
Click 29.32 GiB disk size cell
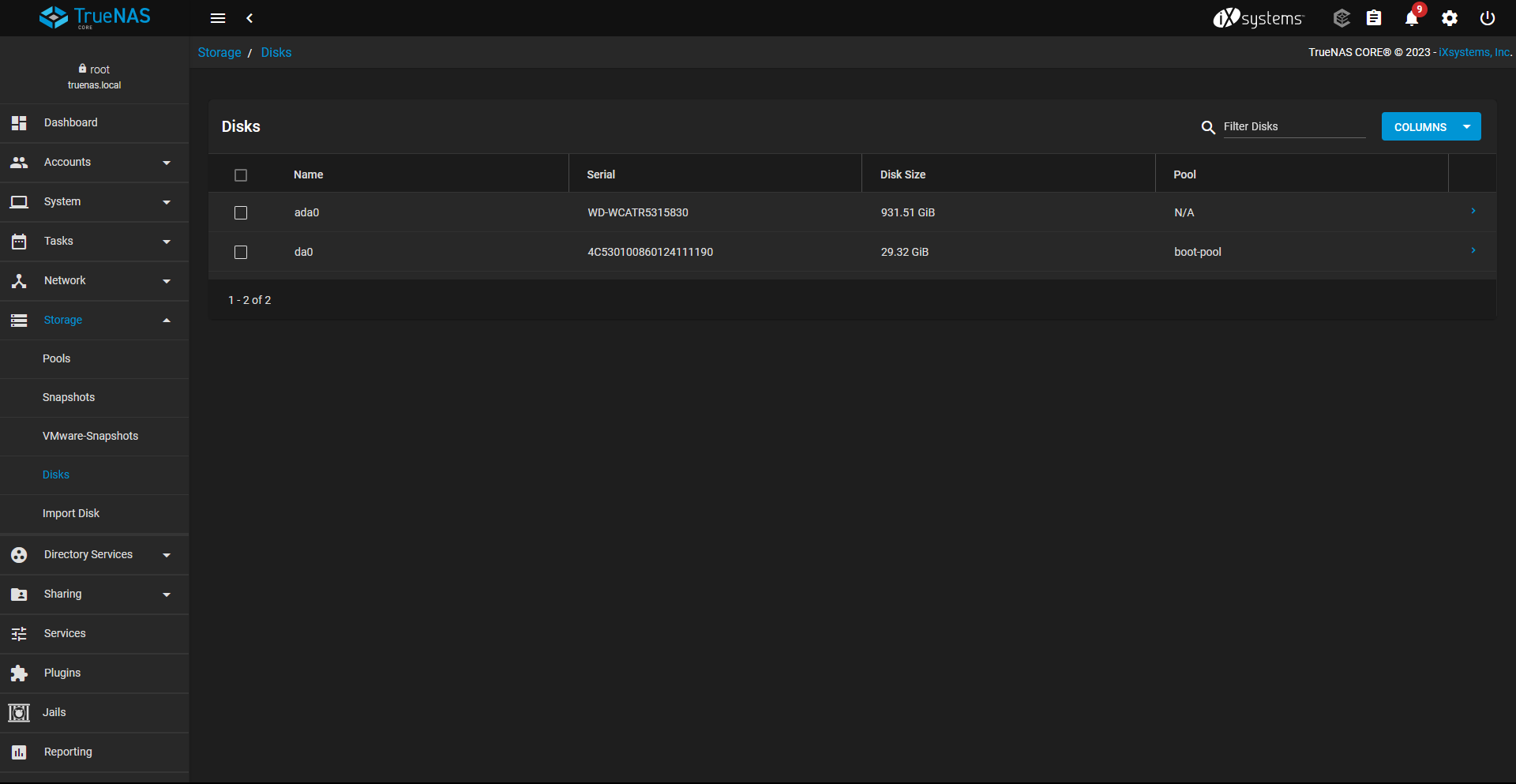point(905,252)
